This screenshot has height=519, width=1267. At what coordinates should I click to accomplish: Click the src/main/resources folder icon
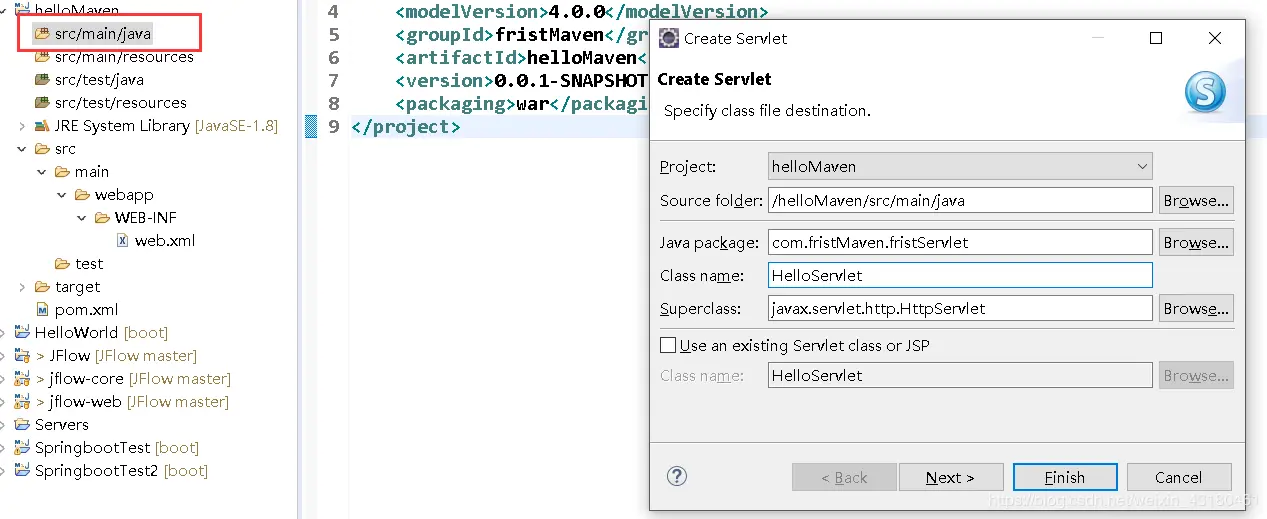(x=42, y=57)
